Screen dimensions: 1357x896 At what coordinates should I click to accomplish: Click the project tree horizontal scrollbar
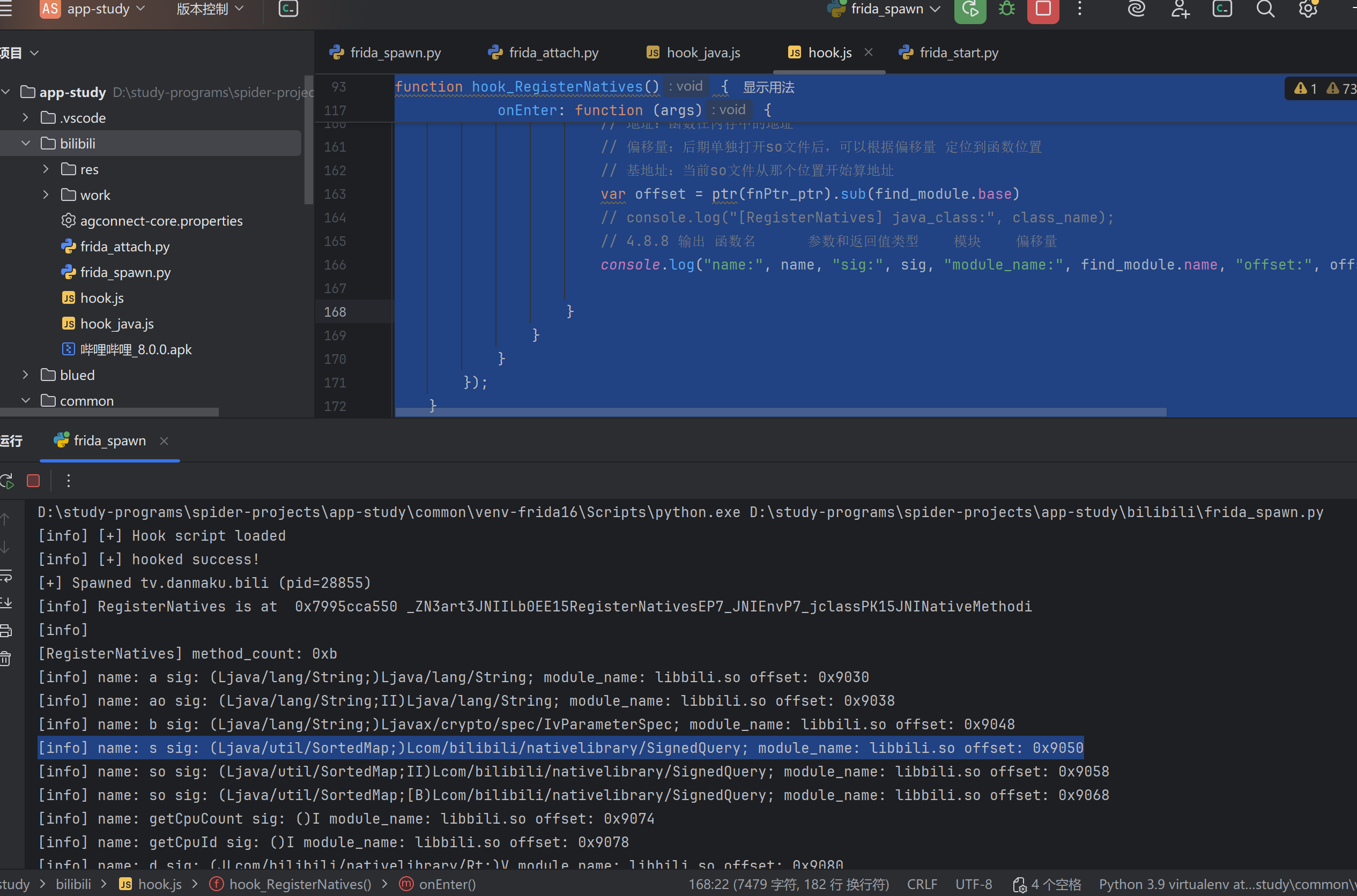[x=109, y=412]
